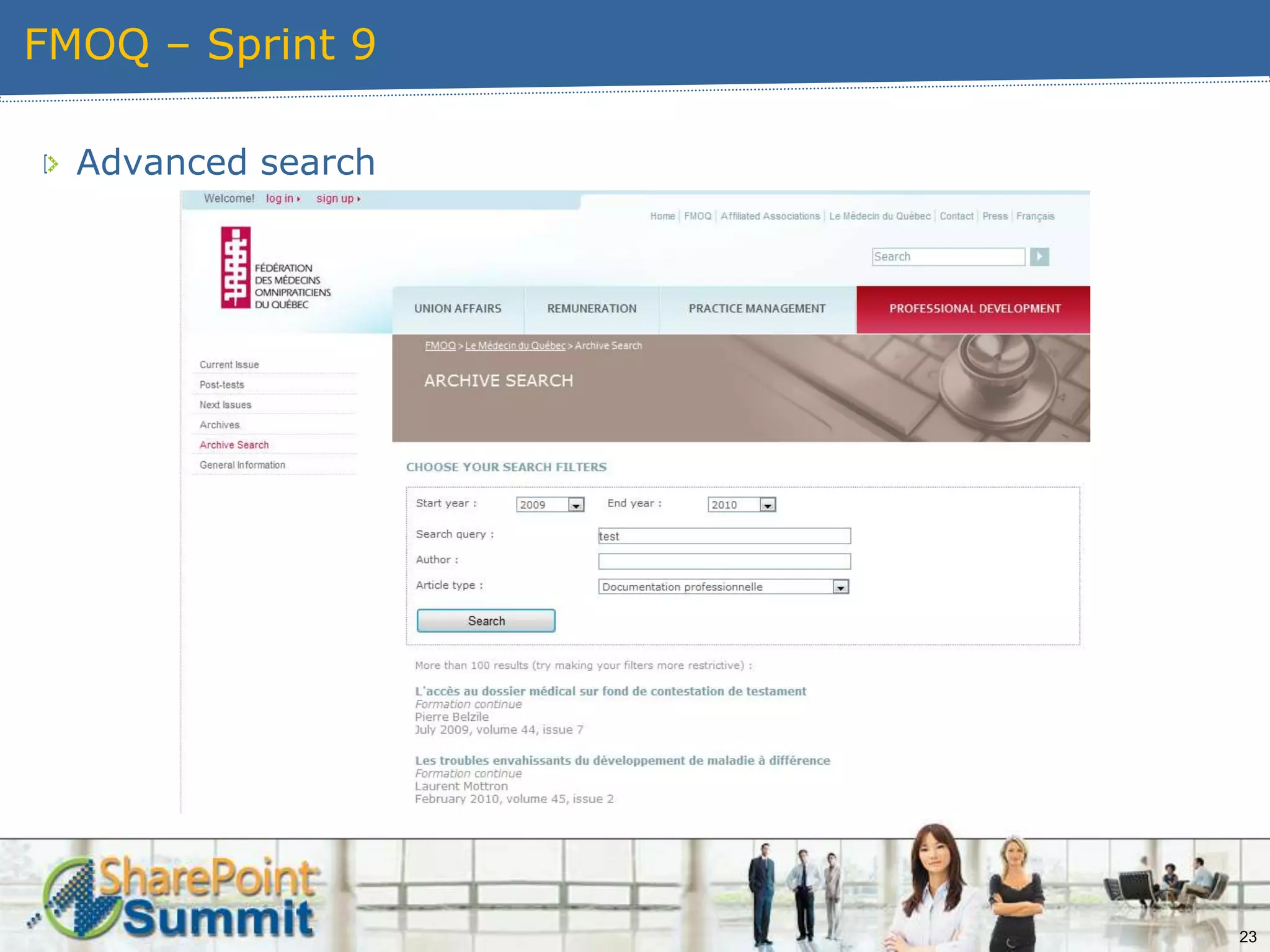Click the author name Laurent Mottron
Viewport: 1270px width, 952px height.
point(461,787)
